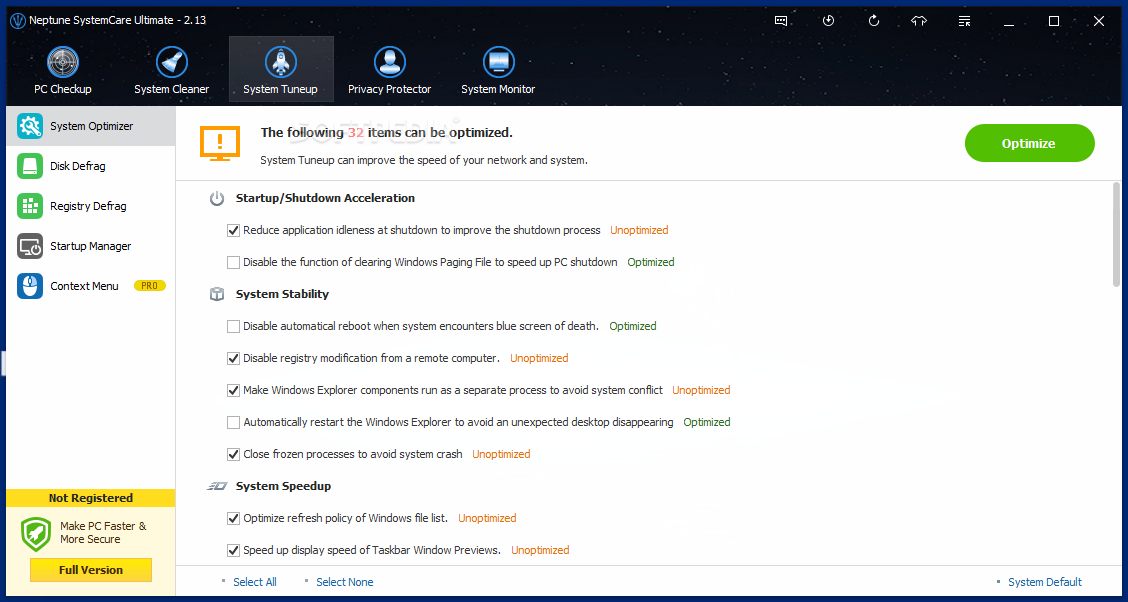Click Optimized status beside blue screen option
Screen dimensions: 1128x602
pyautogui.click(x=633, y=326)
